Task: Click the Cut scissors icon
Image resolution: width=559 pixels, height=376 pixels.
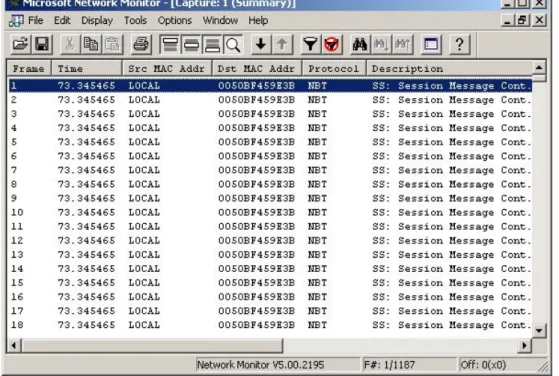Action: click(x=70, y=45)
